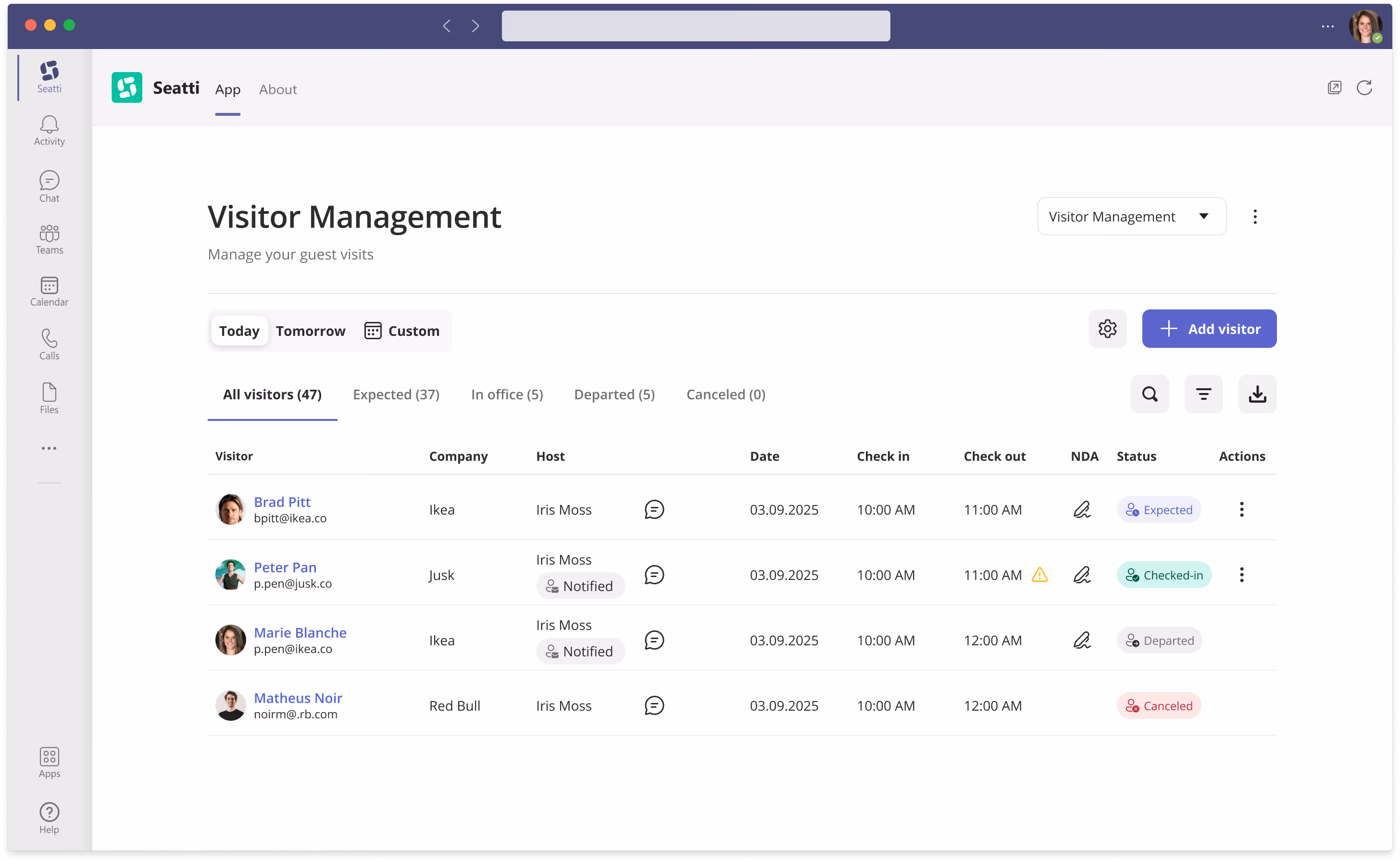Image resolution: width=1400 pixels, height=862 pixels.
Task: Switch to the About tab
Action: [x=278, y=89]
